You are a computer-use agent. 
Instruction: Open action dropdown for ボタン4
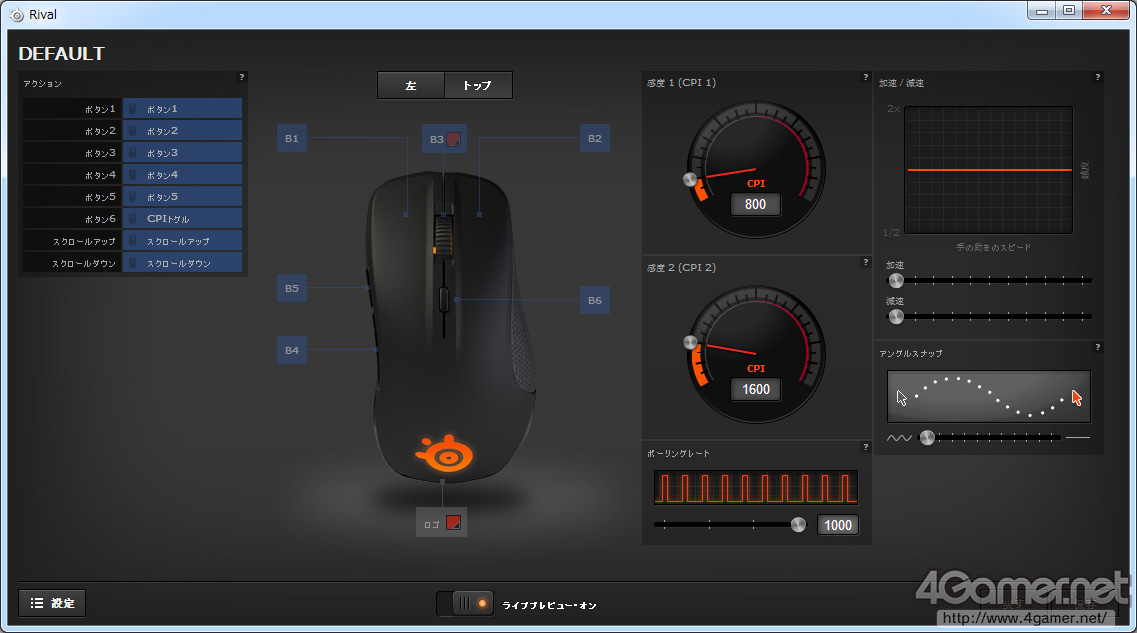click(182, 175)
